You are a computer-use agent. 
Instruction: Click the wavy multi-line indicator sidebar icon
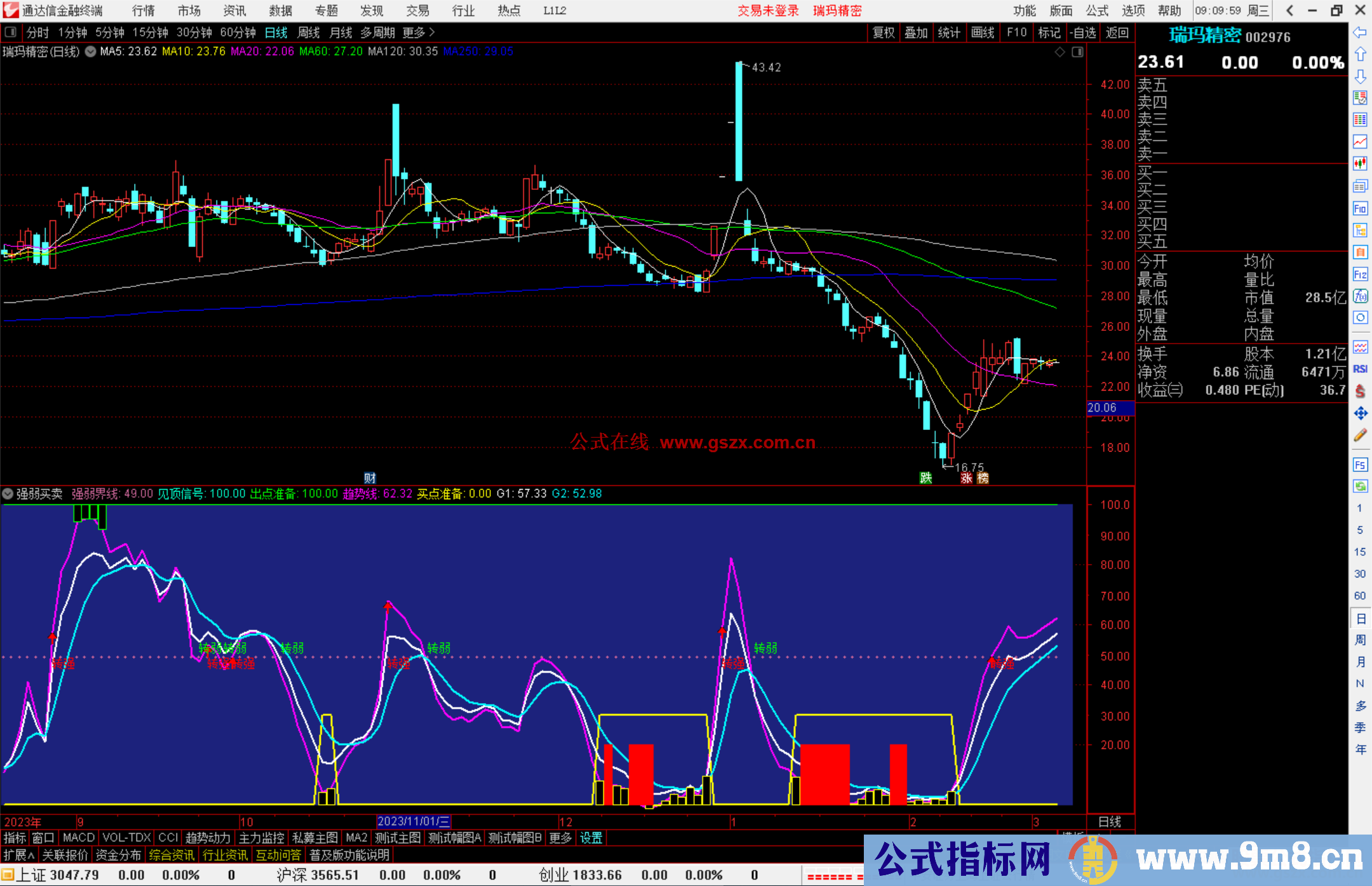pos(1360,347)
